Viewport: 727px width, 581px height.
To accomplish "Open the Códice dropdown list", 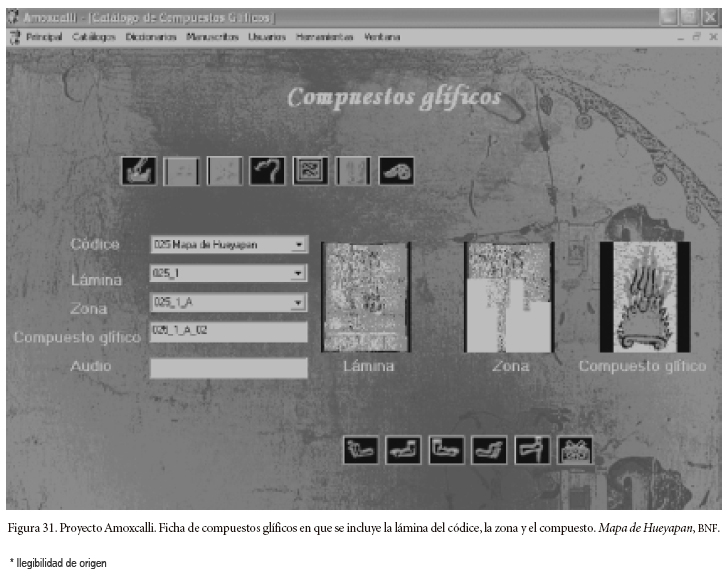I will click(299, 245).
